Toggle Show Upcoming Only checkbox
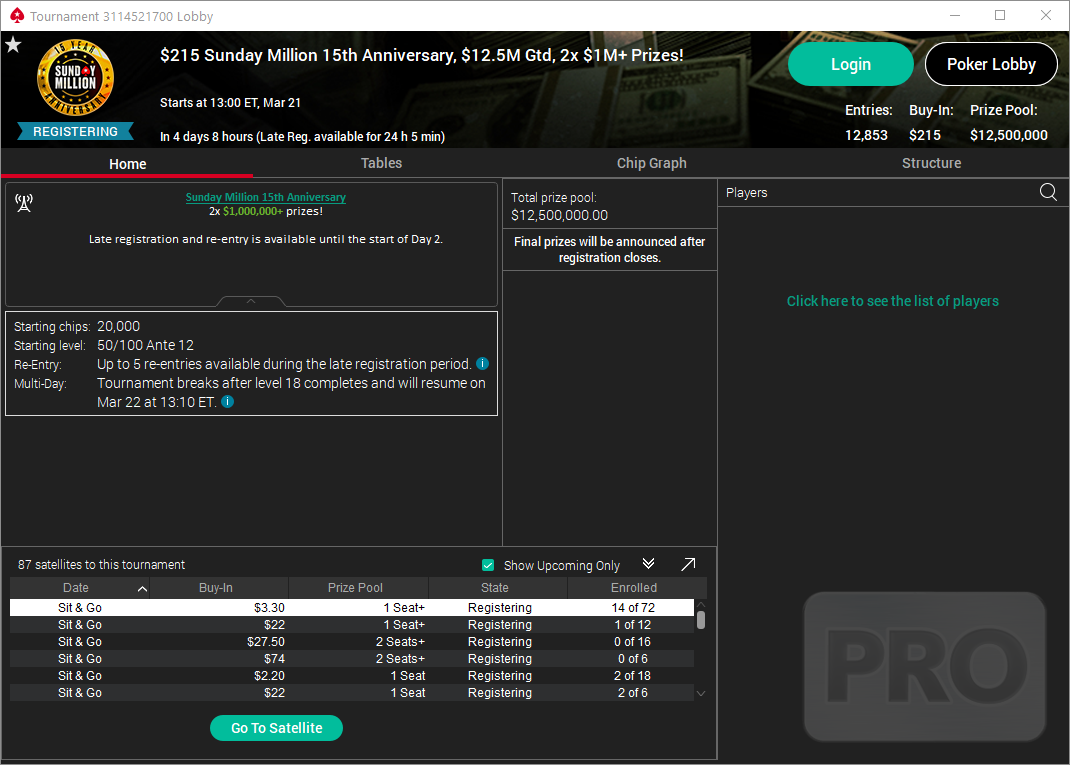This screenshot has width=1070, height=765. pyautogui.click(x=488, y=565)
